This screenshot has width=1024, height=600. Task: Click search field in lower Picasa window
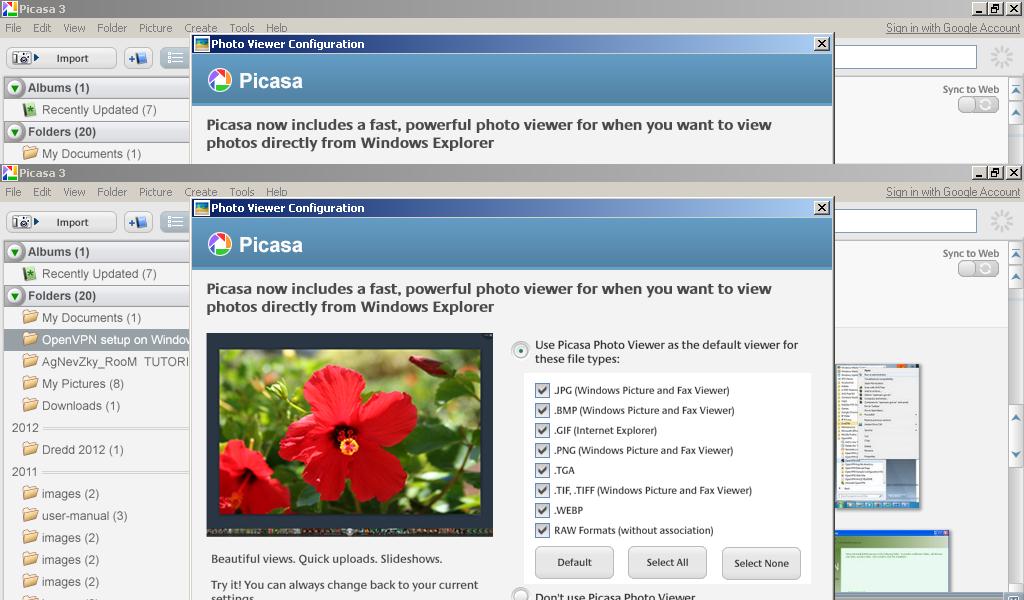905,221
